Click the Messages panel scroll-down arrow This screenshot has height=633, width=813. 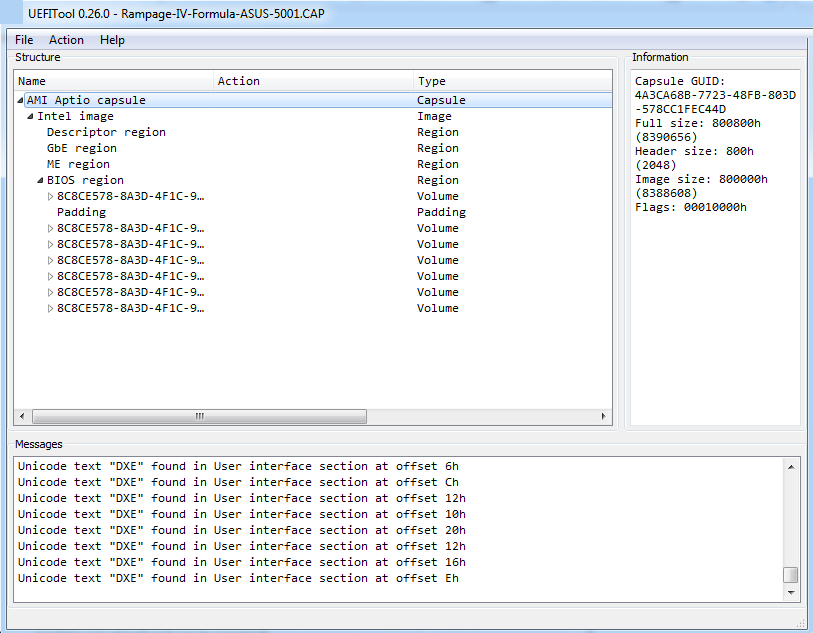pyautogui.click(x=791, y=593)
